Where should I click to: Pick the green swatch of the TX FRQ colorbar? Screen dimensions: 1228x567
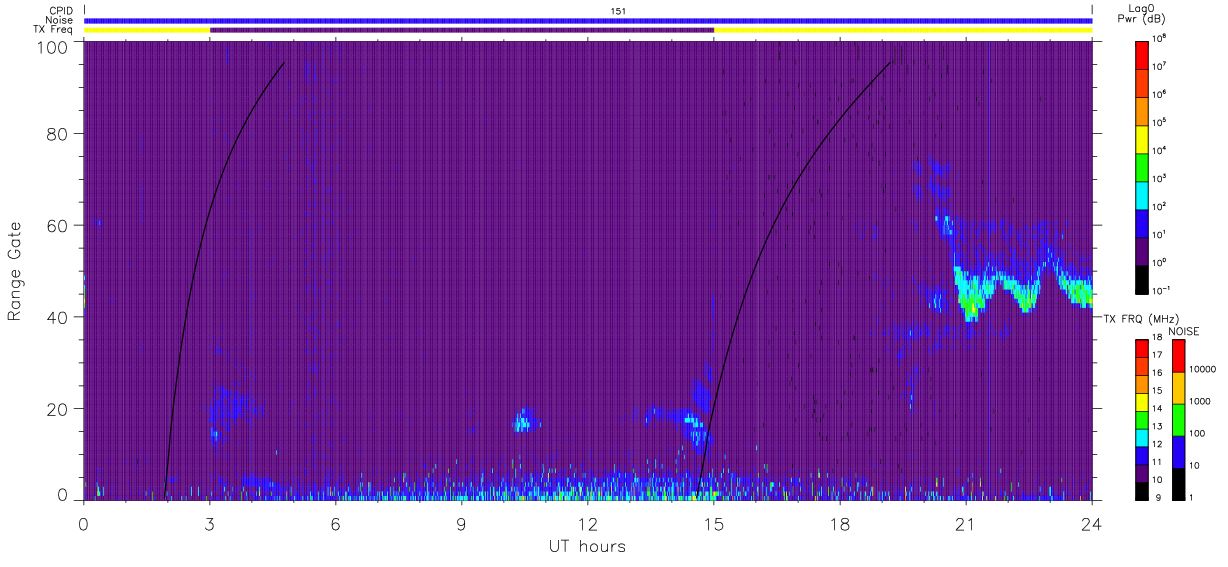pos(1142,420)
